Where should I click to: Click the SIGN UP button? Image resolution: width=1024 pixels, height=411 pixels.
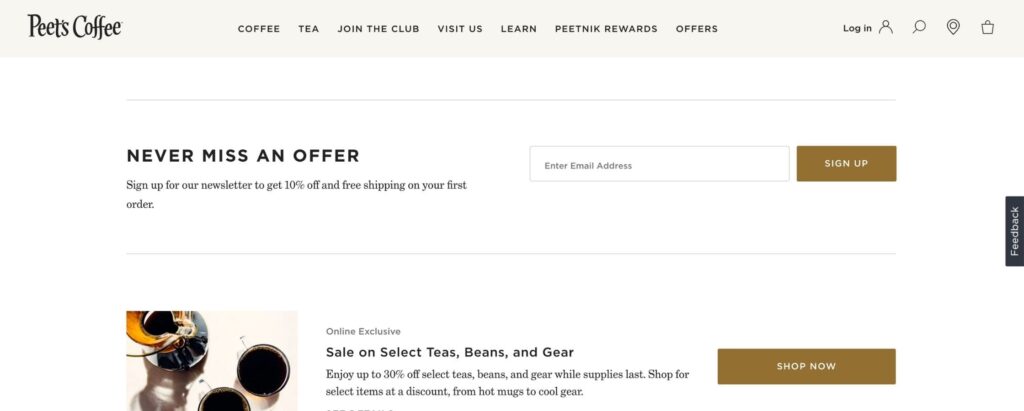[846, 163]
